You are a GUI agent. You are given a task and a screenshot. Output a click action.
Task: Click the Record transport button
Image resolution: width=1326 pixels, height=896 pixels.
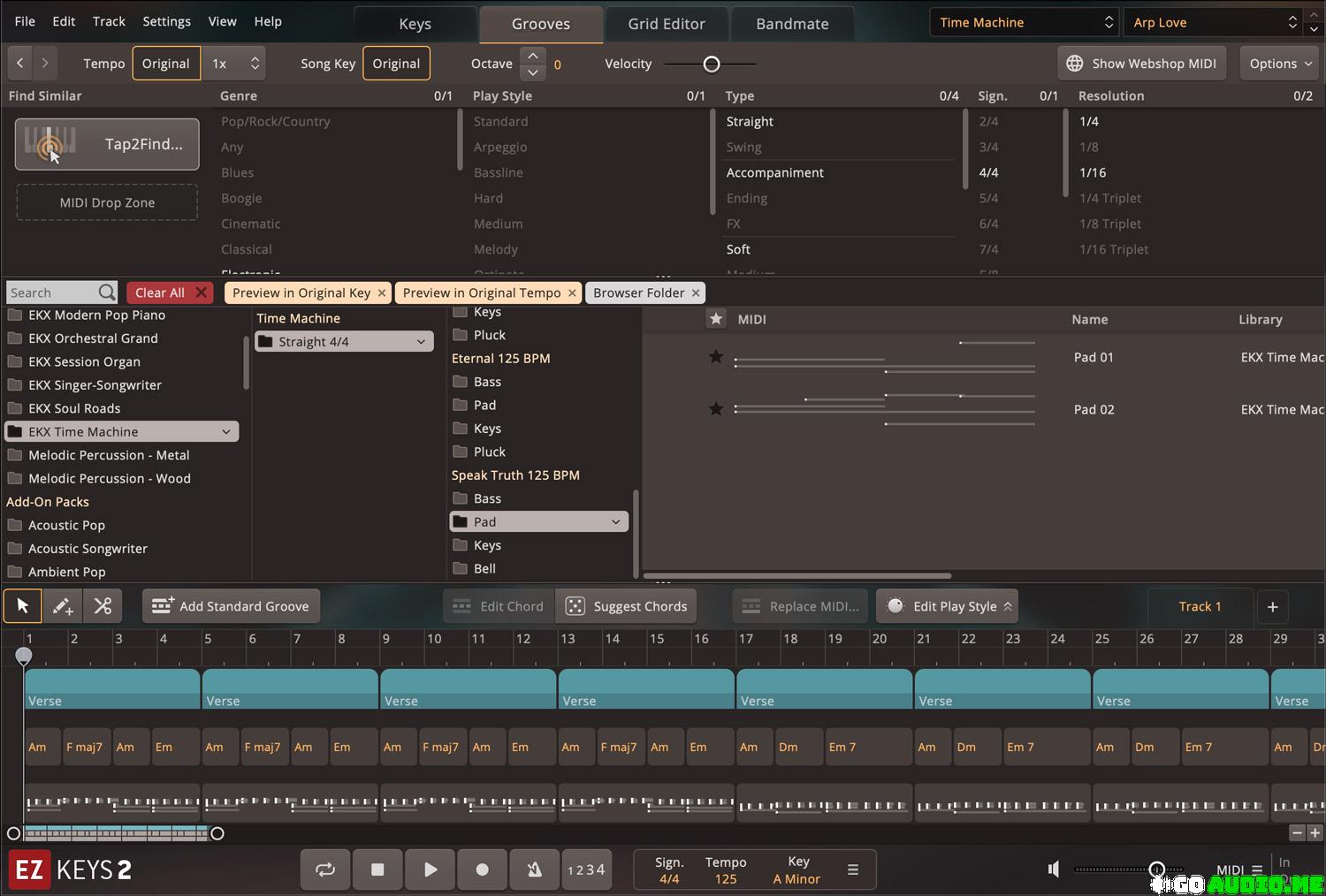pos(482,869)
